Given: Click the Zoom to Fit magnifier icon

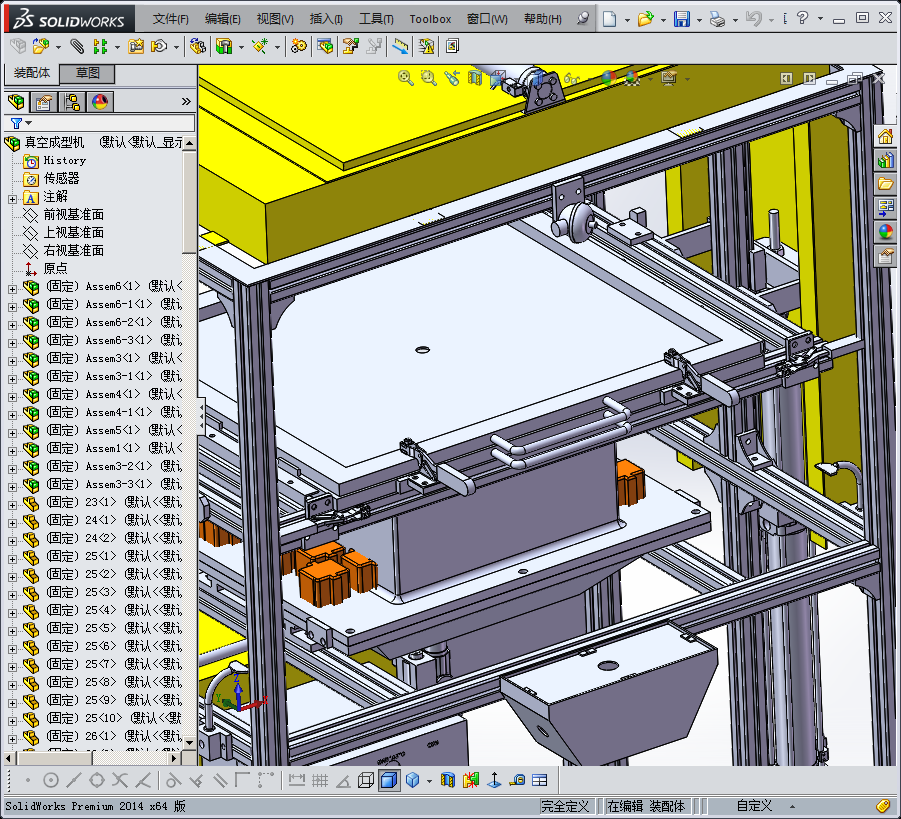Looking at the screenshot, I should pyautogui.click(x=406, y=78).
